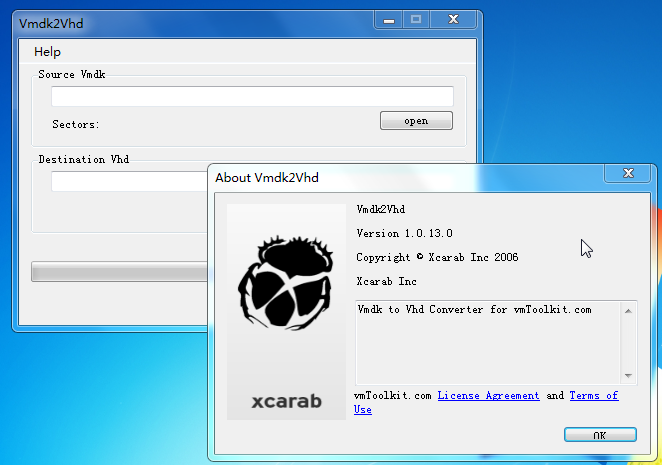The width and height of the screenshot is (662, 465).
Task: Click the description box scroll-up arrow
Action: 628,311
